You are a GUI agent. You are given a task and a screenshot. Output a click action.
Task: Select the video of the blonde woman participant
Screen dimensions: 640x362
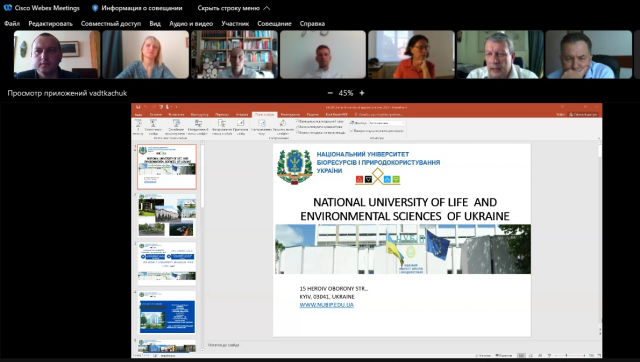point(146,54)
